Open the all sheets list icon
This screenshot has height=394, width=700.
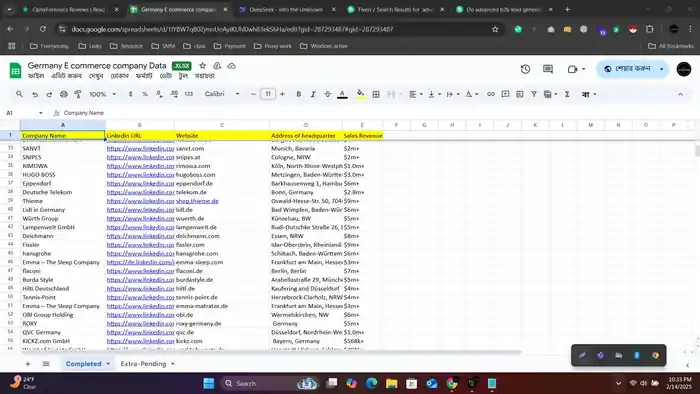coord(46,364)
